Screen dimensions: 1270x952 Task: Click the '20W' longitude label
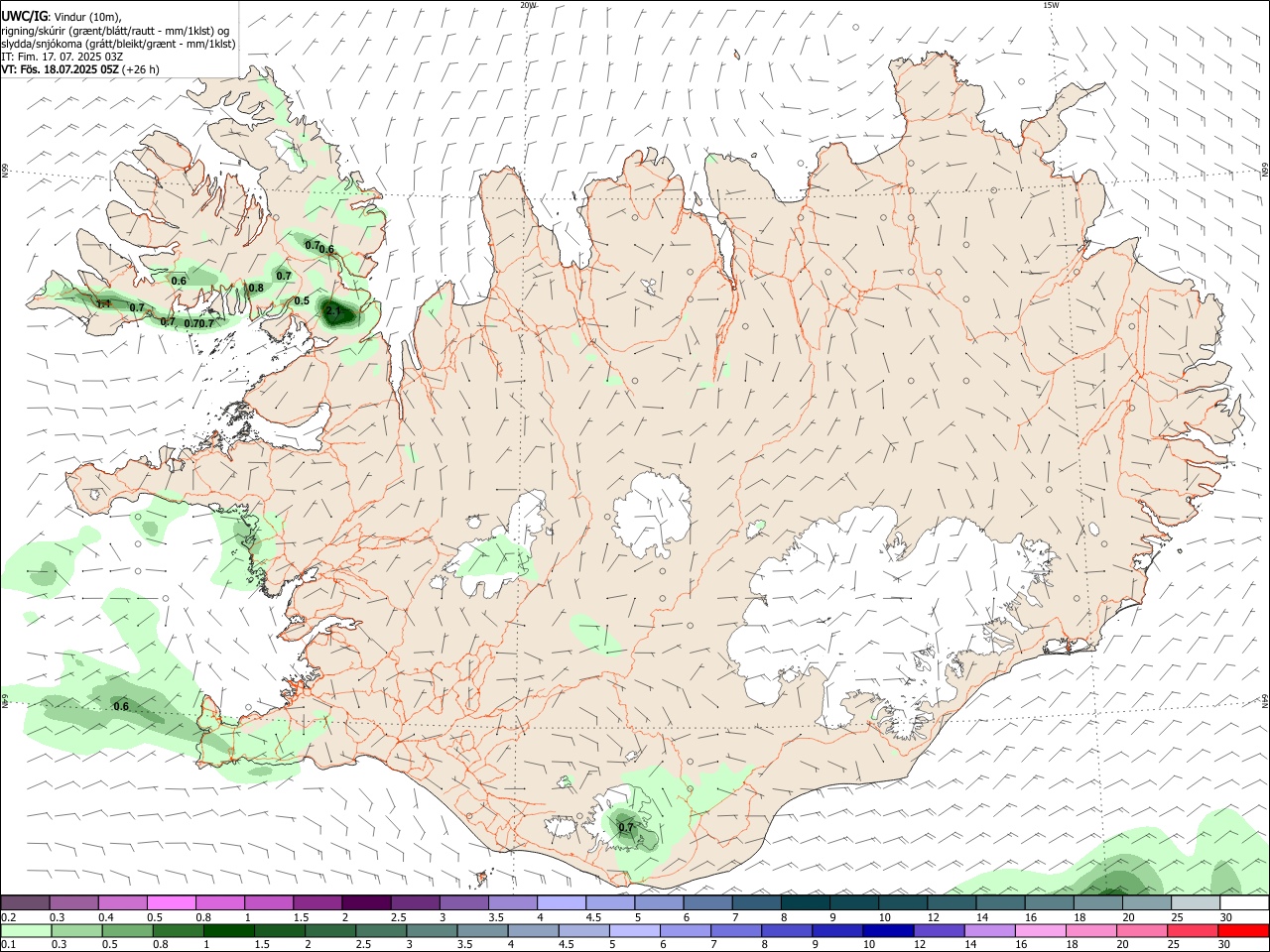point(528,5)
